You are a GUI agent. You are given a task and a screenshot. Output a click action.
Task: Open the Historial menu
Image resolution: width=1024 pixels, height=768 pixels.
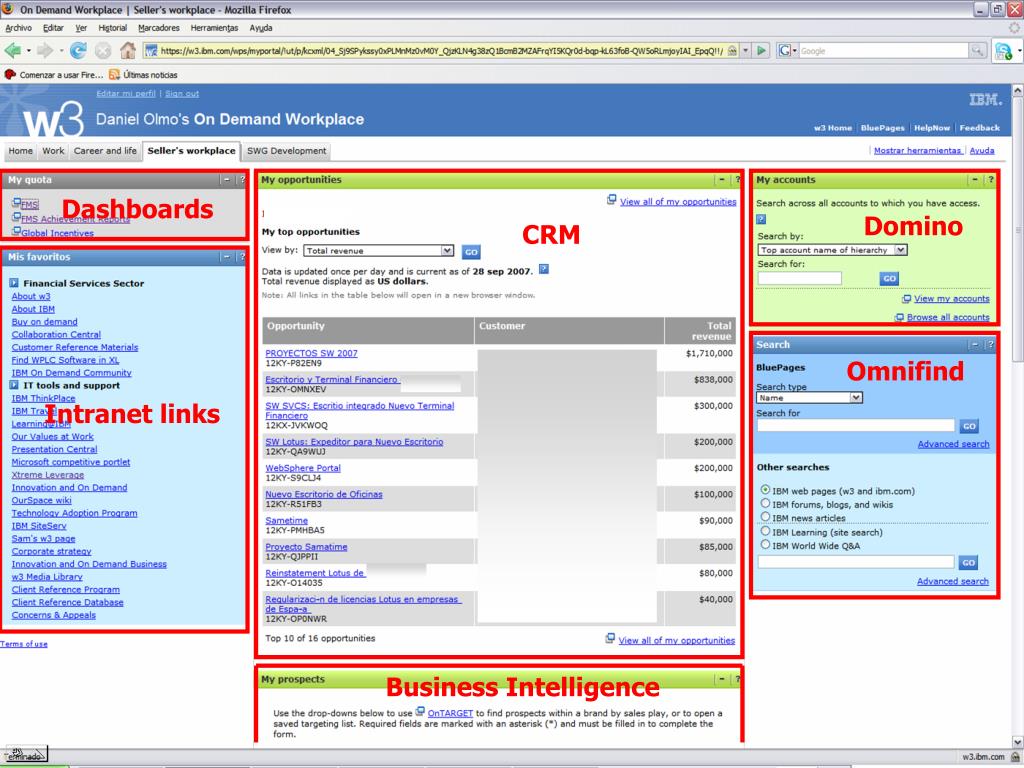(112, 28)
